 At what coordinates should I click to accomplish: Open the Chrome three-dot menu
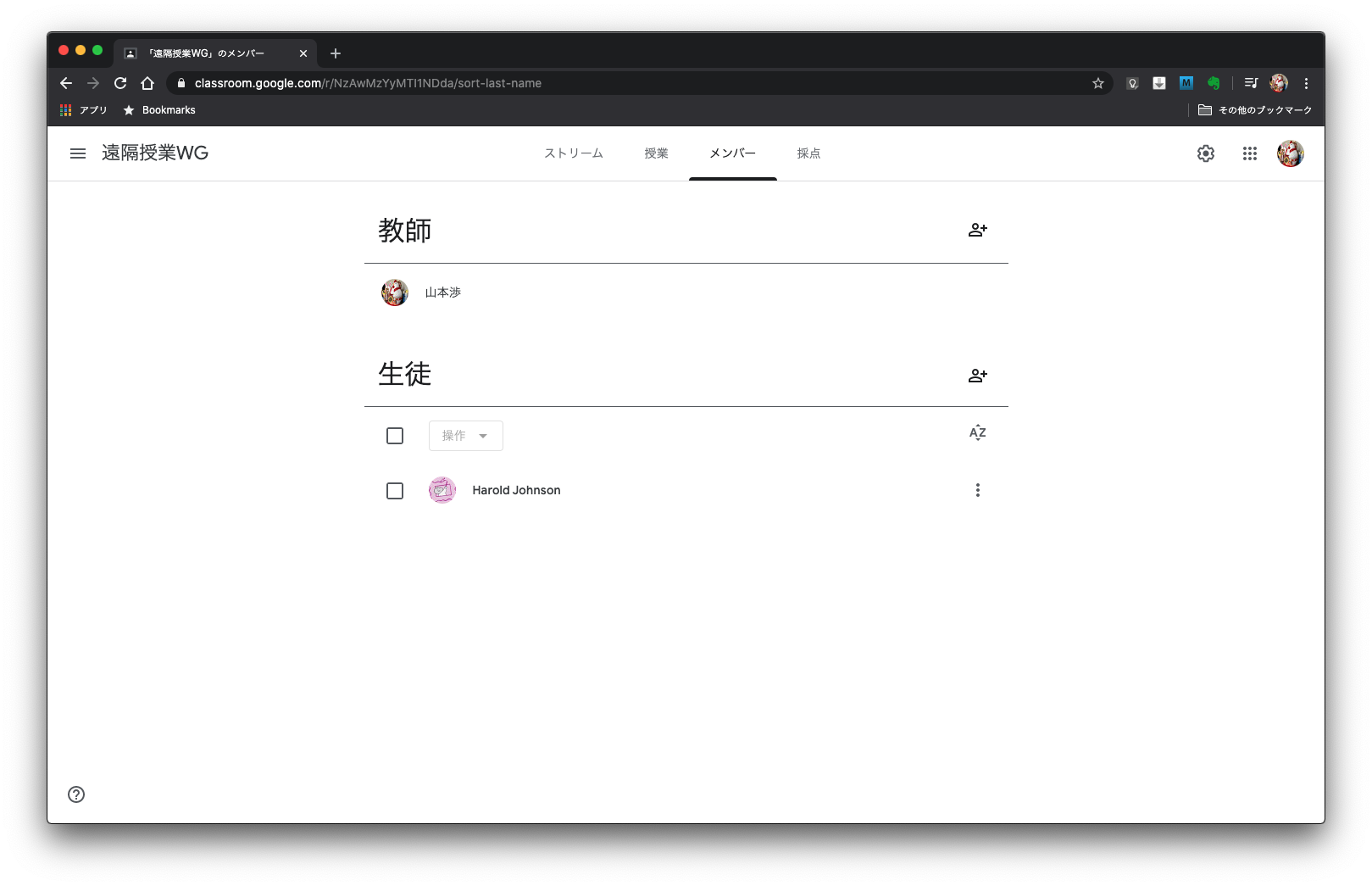point(1306,83)
